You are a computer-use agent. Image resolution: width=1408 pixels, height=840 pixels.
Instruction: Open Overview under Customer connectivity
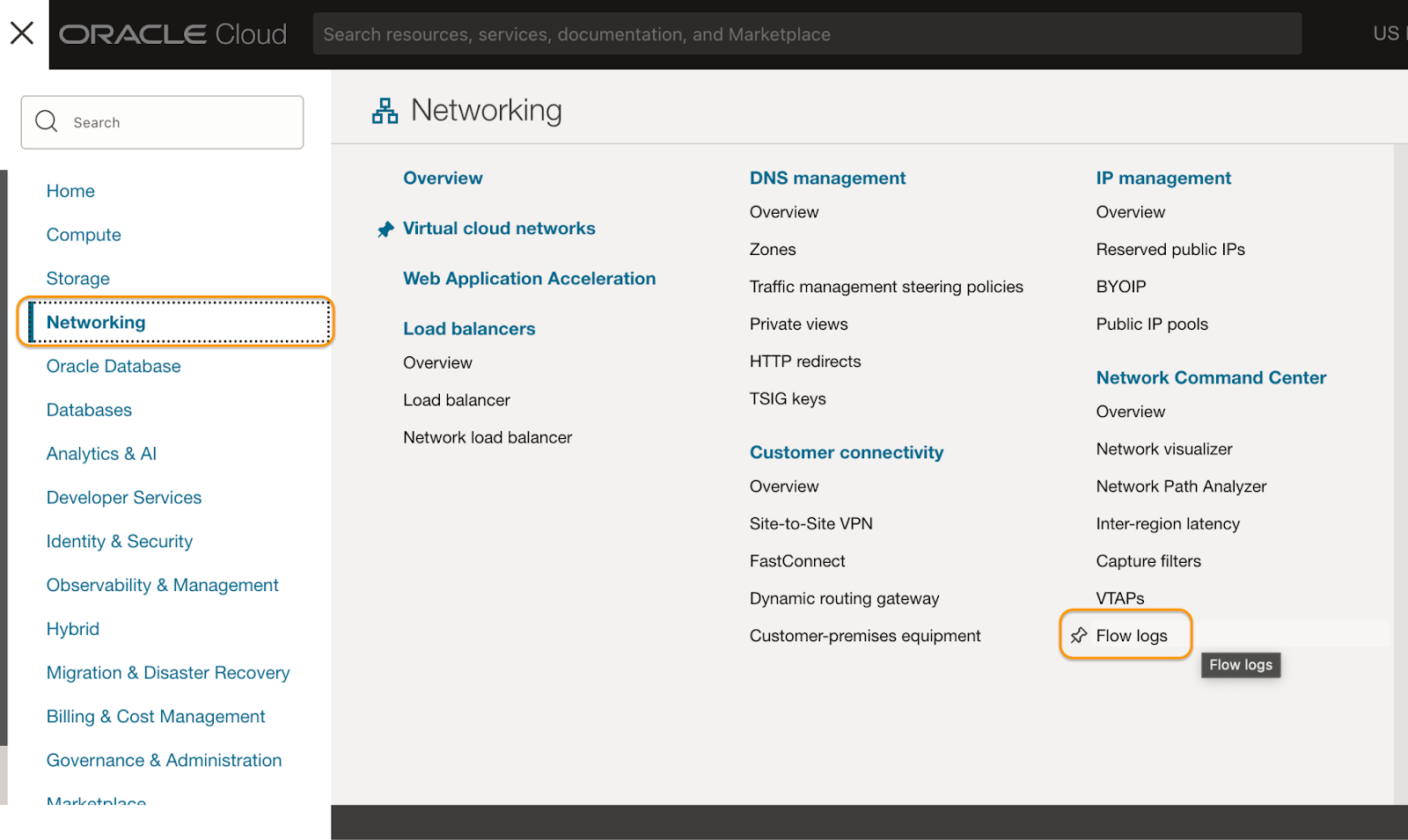(x=784, y=486)
